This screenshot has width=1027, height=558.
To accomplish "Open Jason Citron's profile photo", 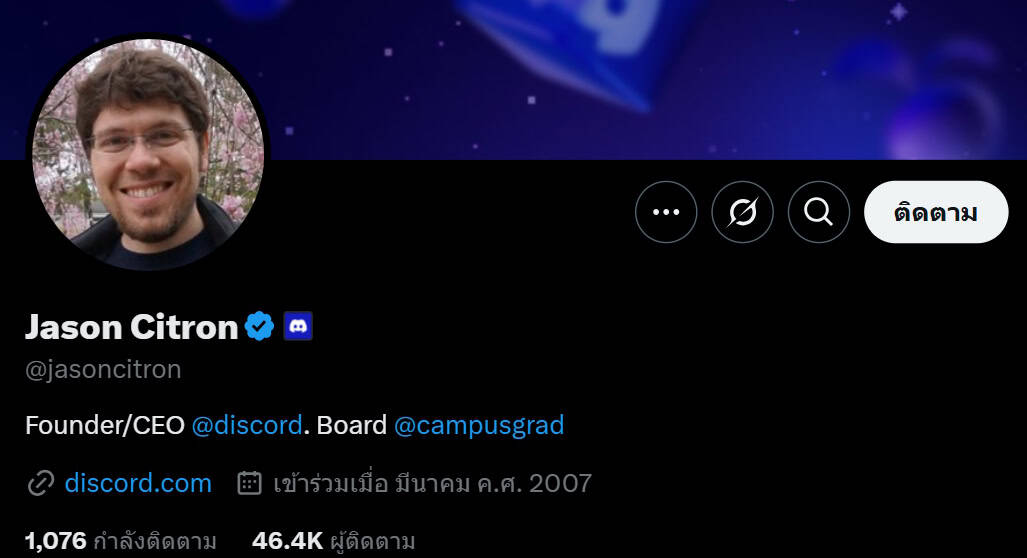I will [148, 153].
